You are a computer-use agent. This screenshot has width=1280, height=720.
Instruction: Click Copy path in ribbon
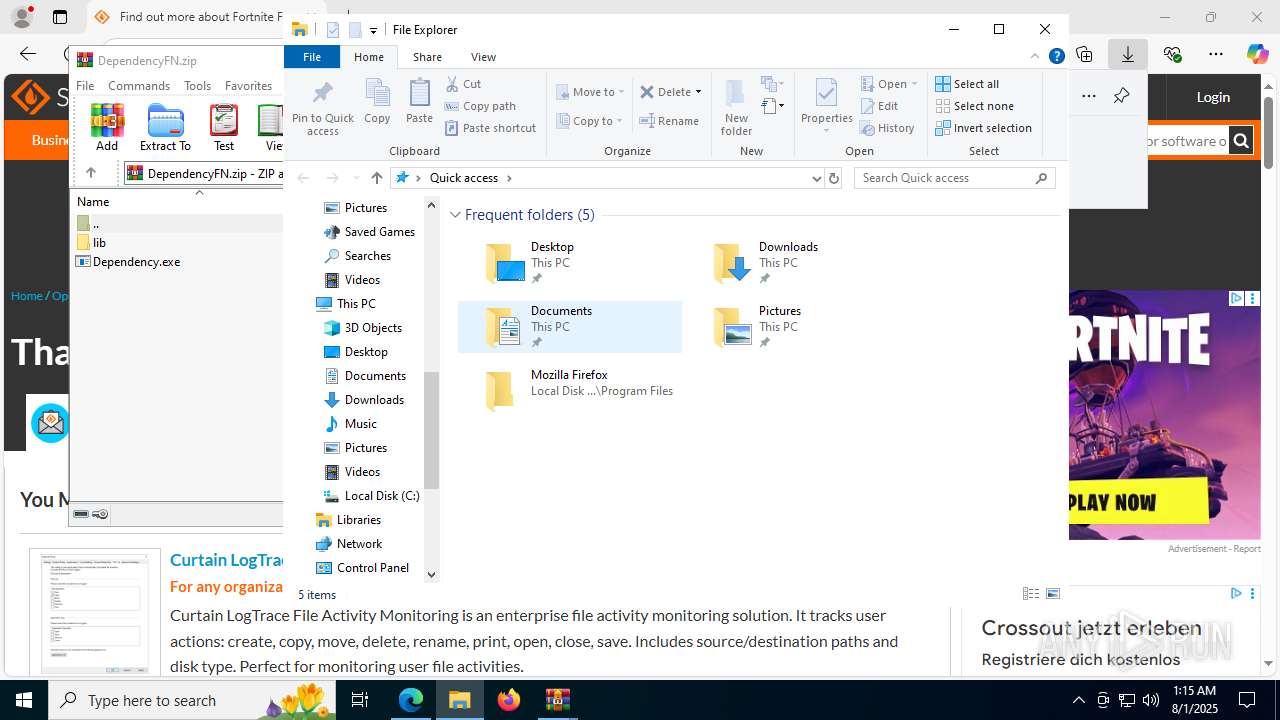480,106
